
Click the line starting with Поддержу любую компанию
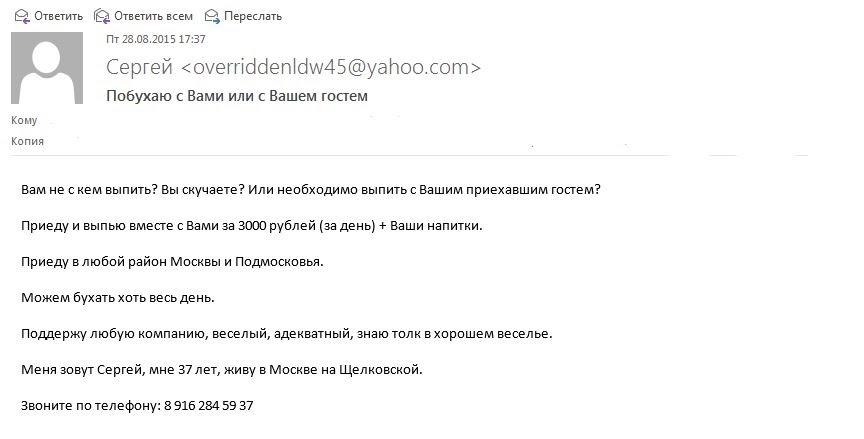click(x=287, y=334)
